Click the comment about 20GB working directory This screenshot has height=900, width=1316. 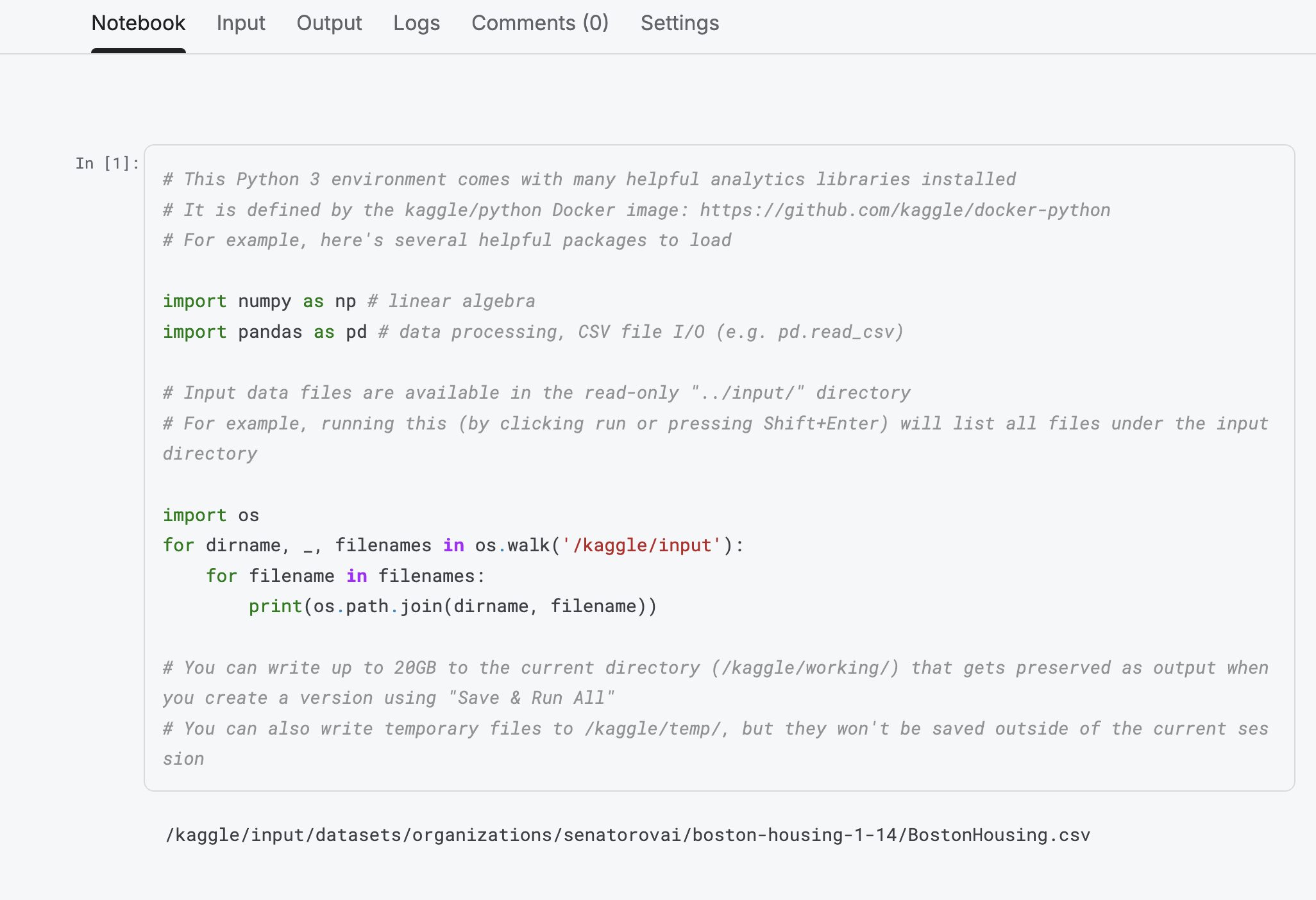pyautogui.click(x=716, y=683)
